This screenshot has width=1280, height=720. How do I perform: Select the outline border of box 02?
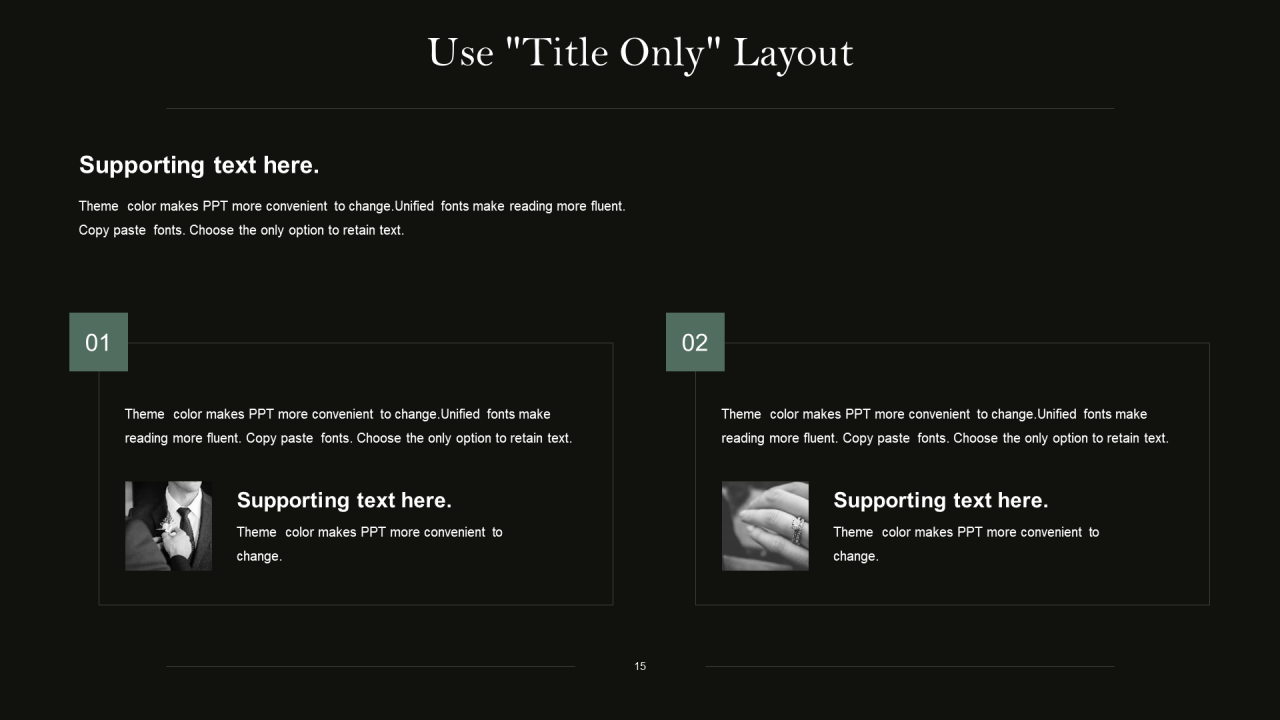pos(952,605)
